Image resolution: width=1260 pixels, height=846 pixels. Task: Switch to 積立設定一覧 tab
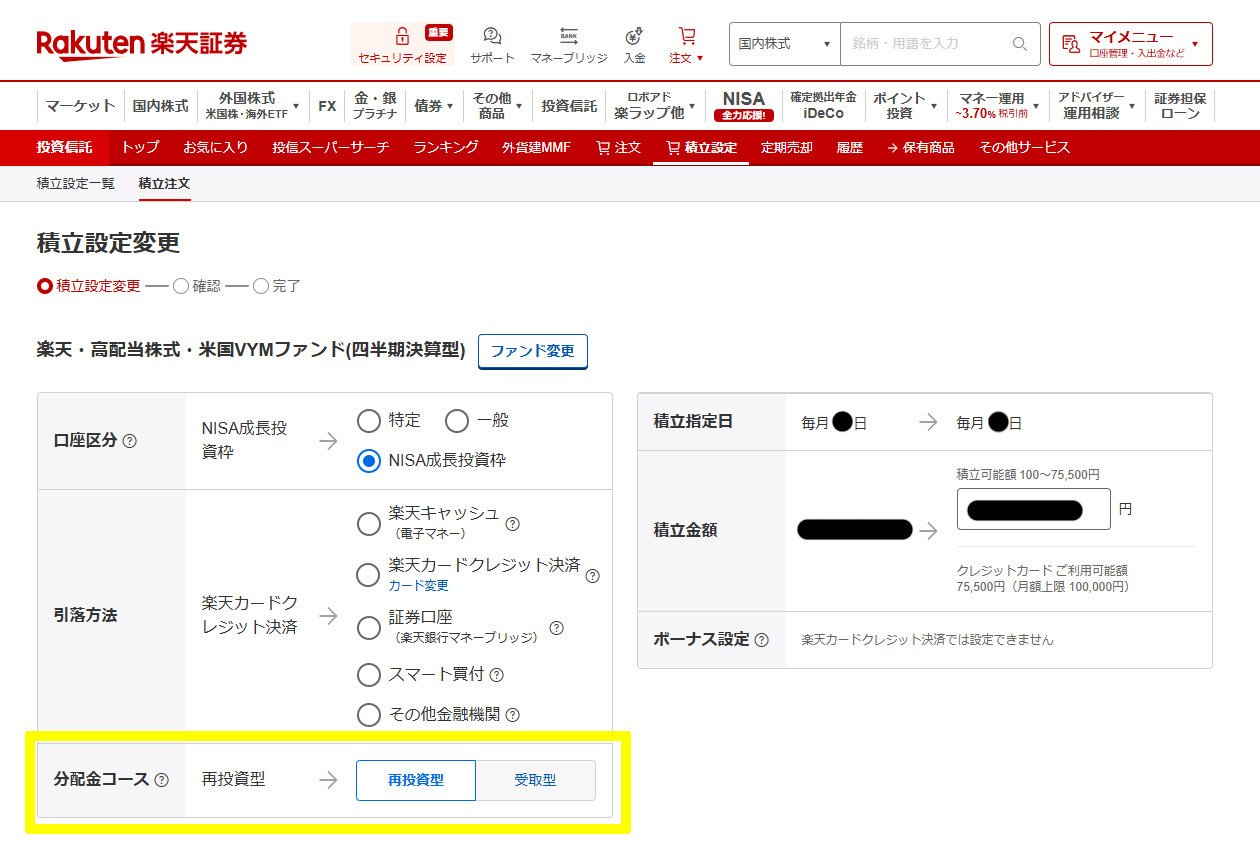[75, 183]
